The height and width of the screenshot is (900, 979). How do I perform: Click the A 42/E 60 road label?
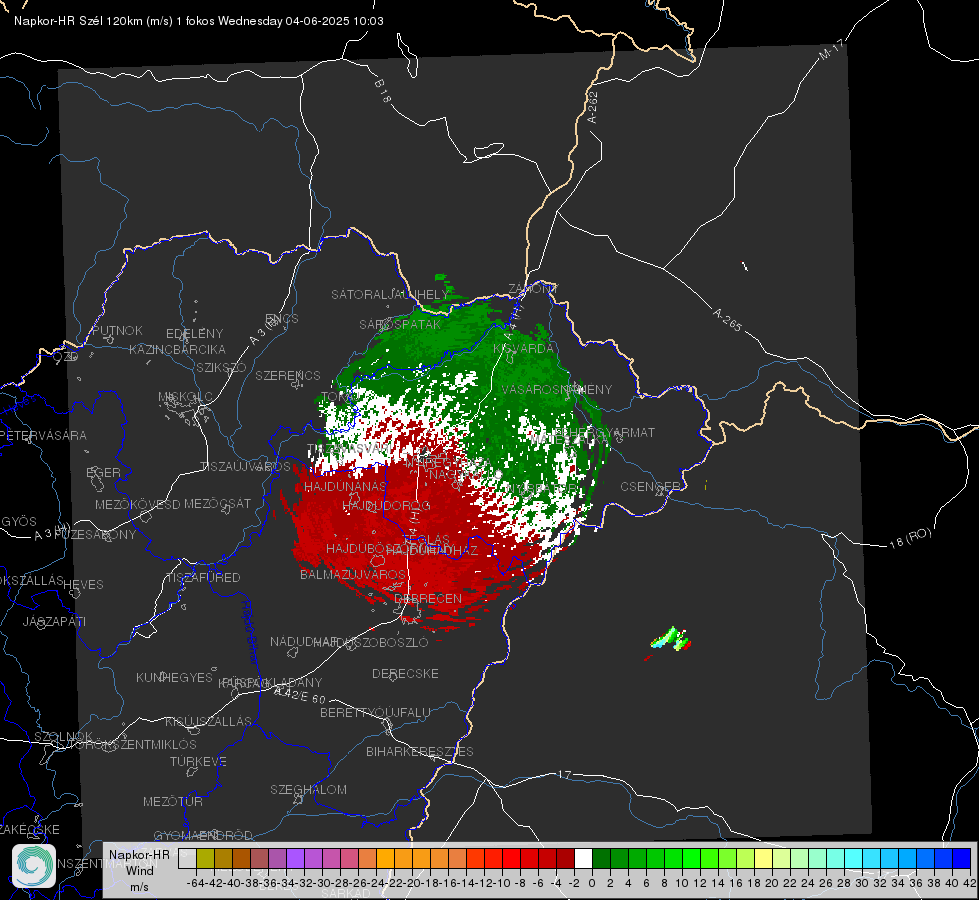tap(300, 694)
